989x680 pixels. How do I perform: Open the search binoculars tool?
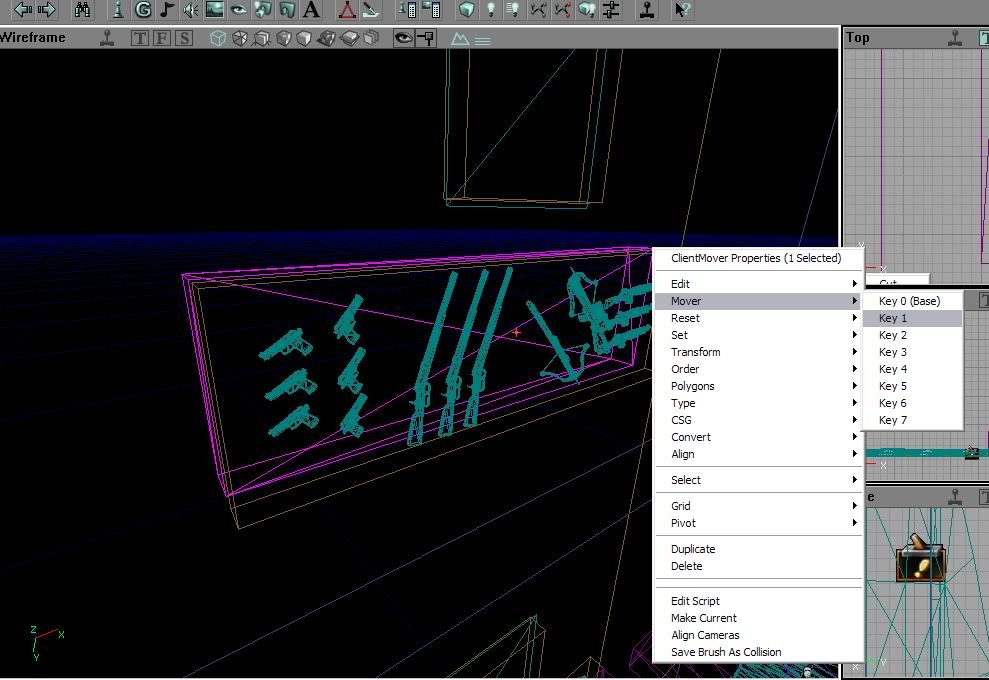click(83, 10)
